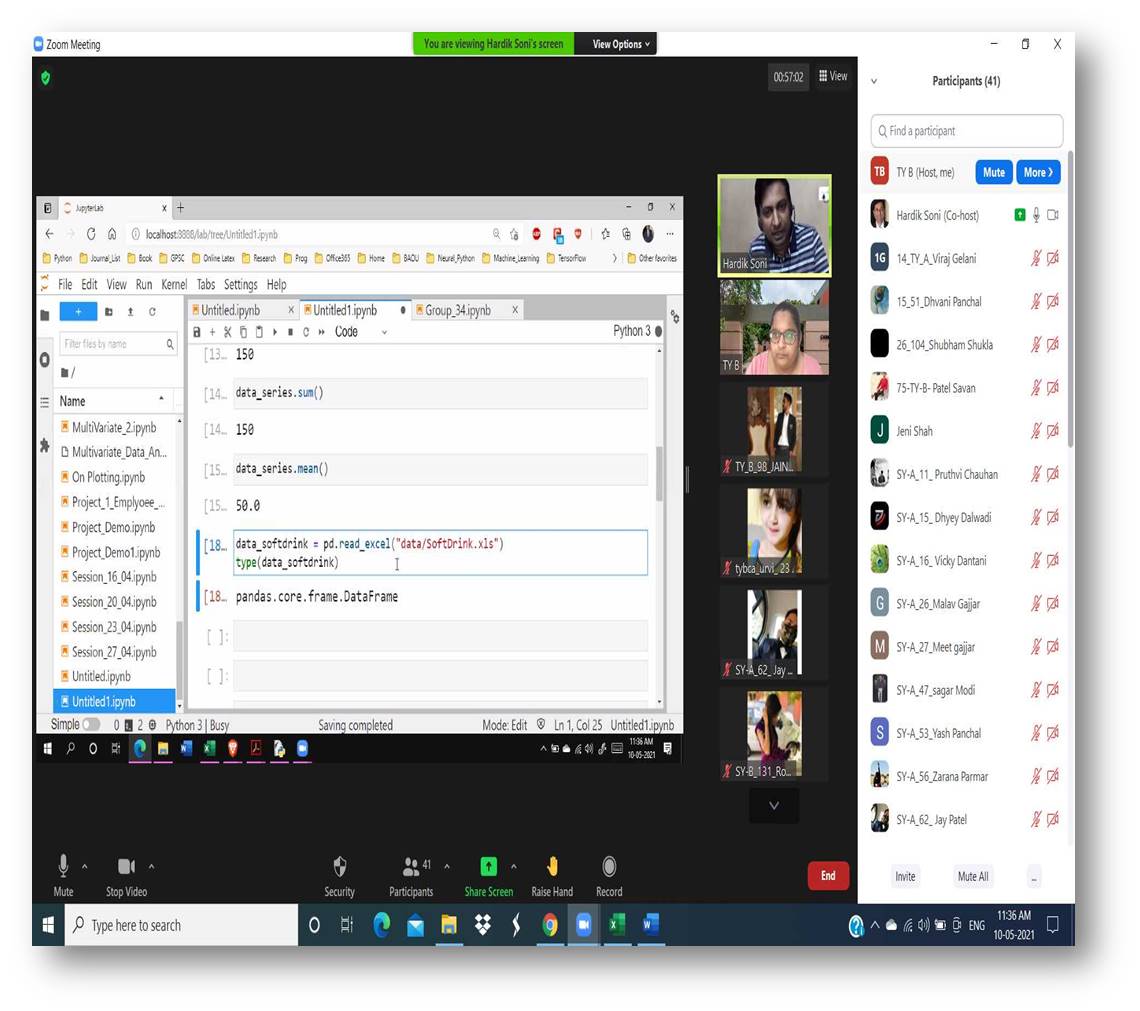Screen dimensions: 1140x1011
Task: Open Share Screen from the Zoom toolbar
Action: 488,866
